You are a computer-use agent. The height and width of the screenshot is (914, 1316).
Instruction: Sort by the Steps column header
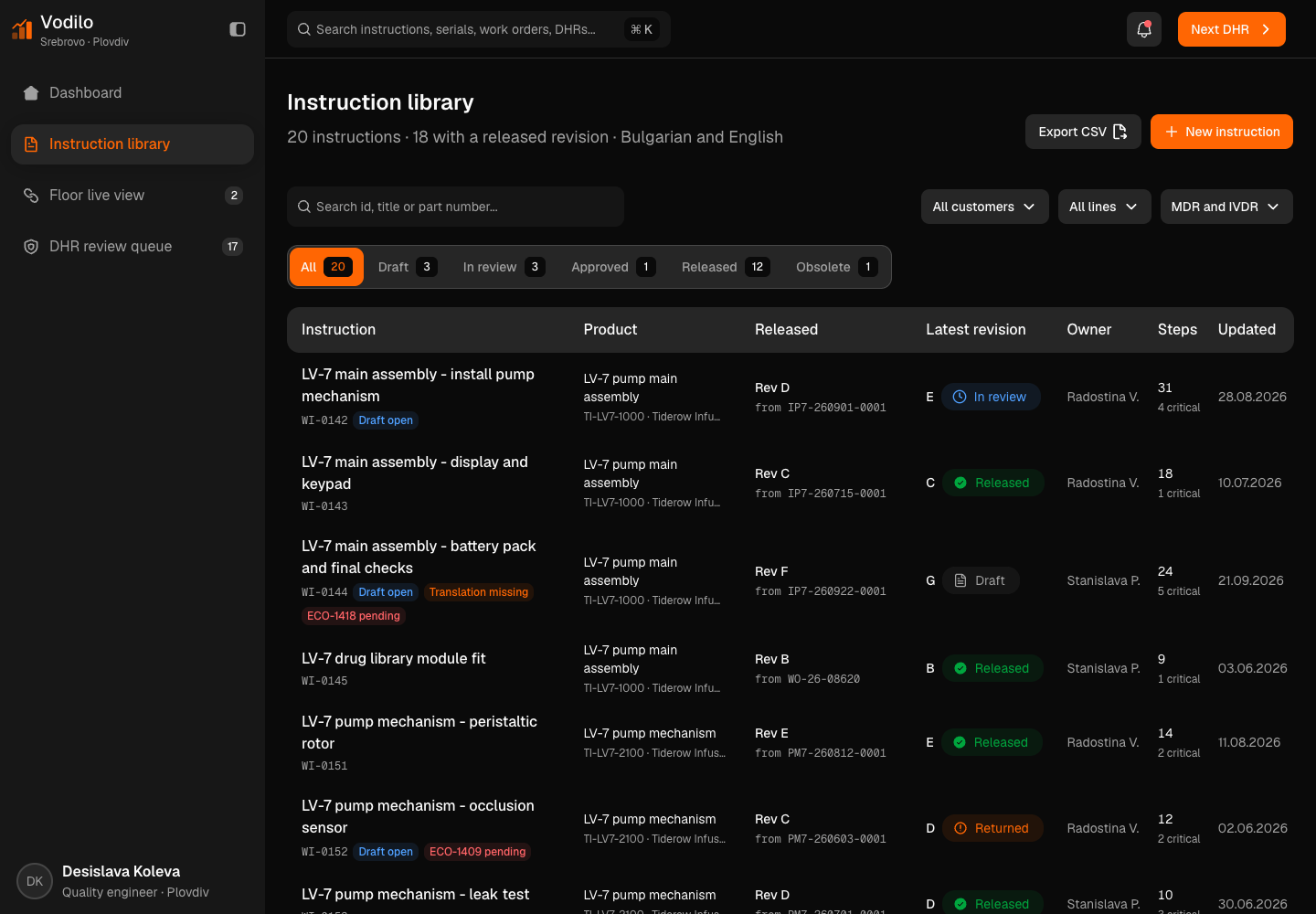[x=1177, y=330]
